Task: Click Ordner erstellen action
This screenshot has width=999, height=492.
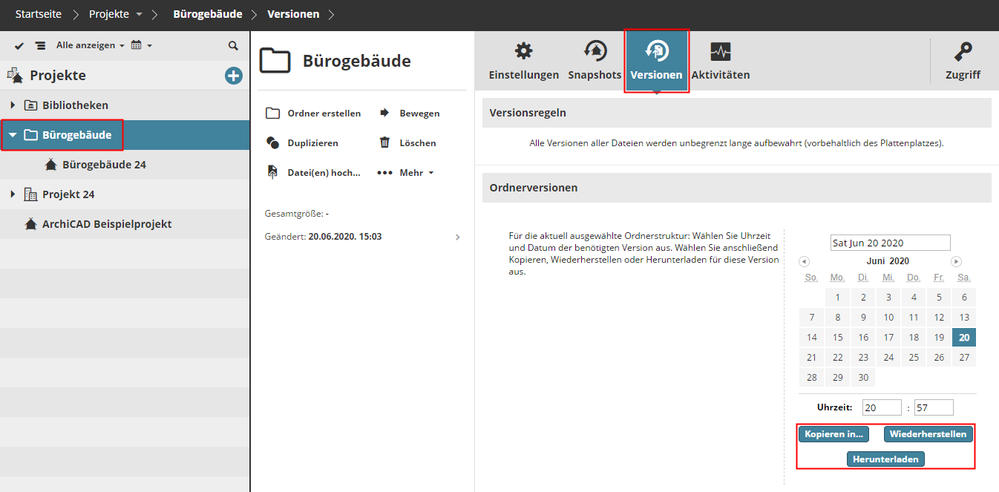Action: 313,113
